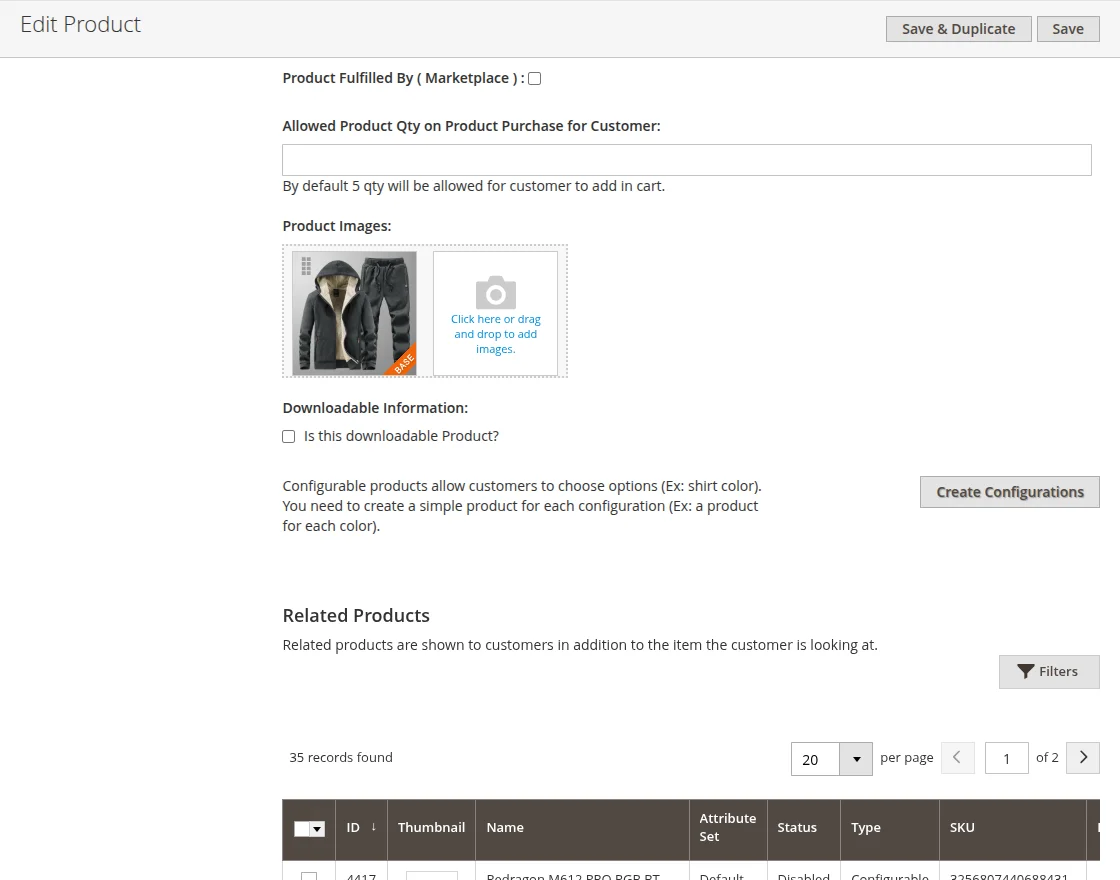Viewport: 1120px width, 880px height.
Task: Check 'Is this downloadable Product?'
Action: [x=288, y=436]
